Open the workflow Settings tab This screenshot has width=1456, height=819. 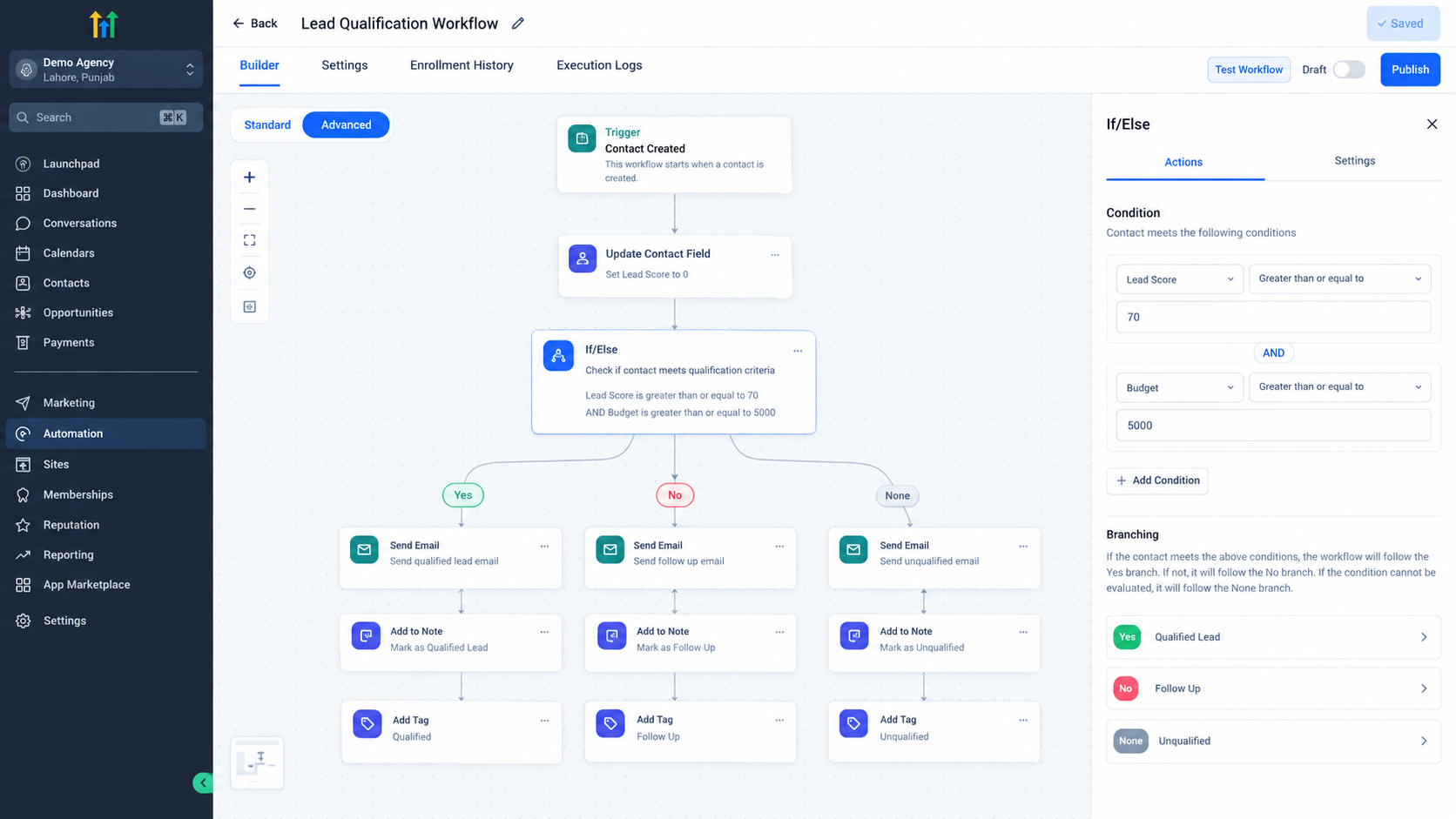tap(344, 65)
